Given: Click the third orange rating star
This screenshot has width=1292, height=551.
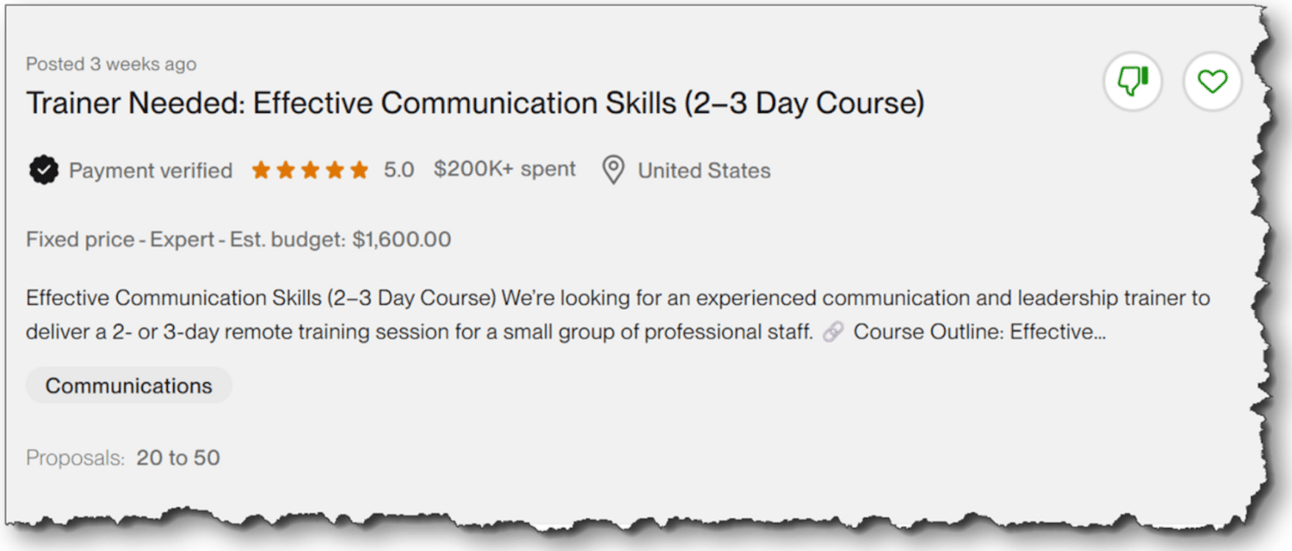Looking at the screenshot, I should (310, 171).
